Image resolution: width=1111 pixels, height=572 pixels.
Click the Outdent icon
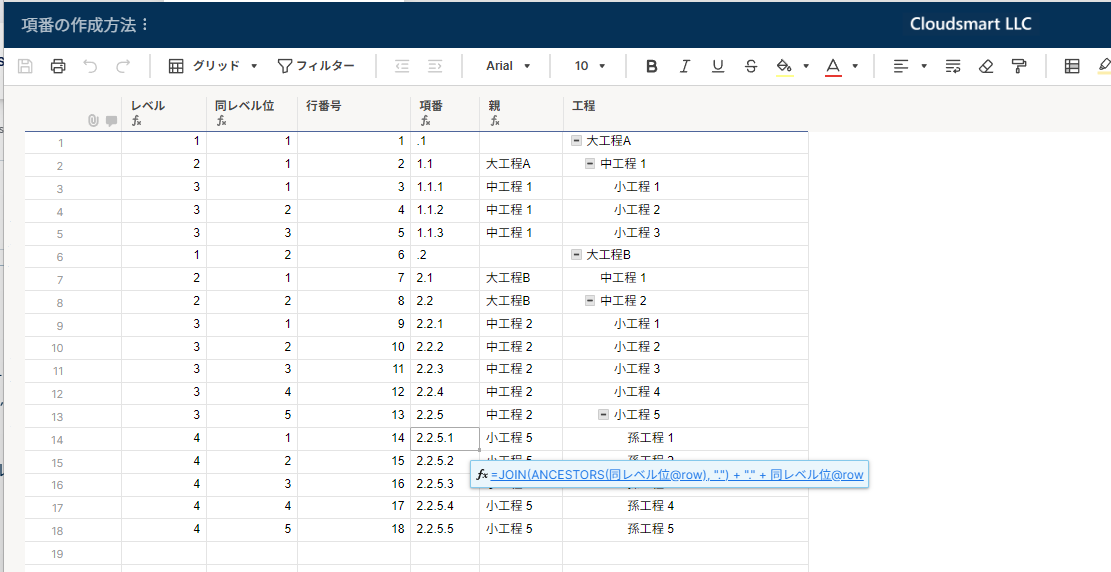(402, 66)
